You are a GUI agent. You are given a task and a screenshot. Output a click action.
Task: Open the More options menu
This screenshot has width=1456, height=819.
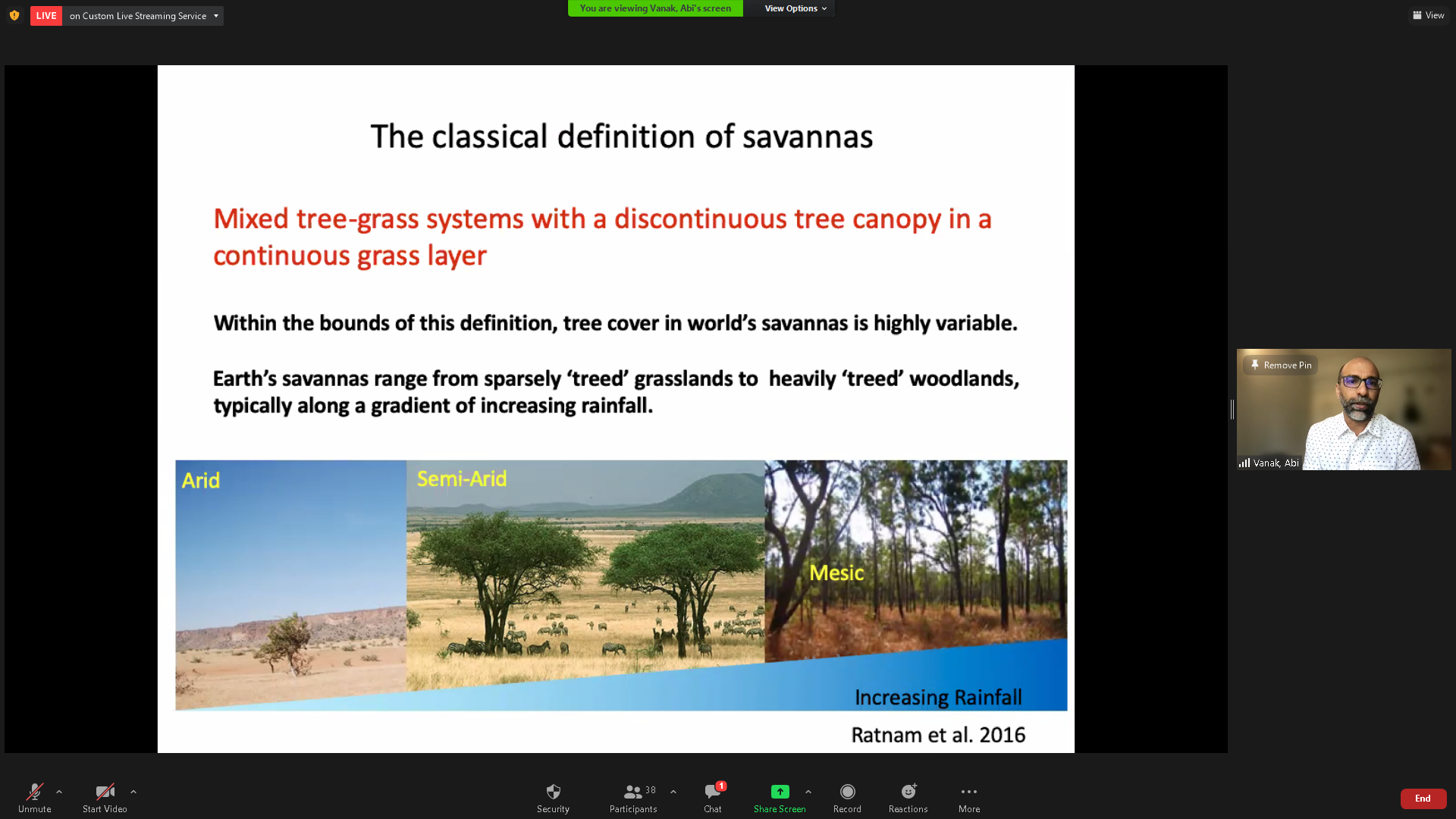[968, 792]
